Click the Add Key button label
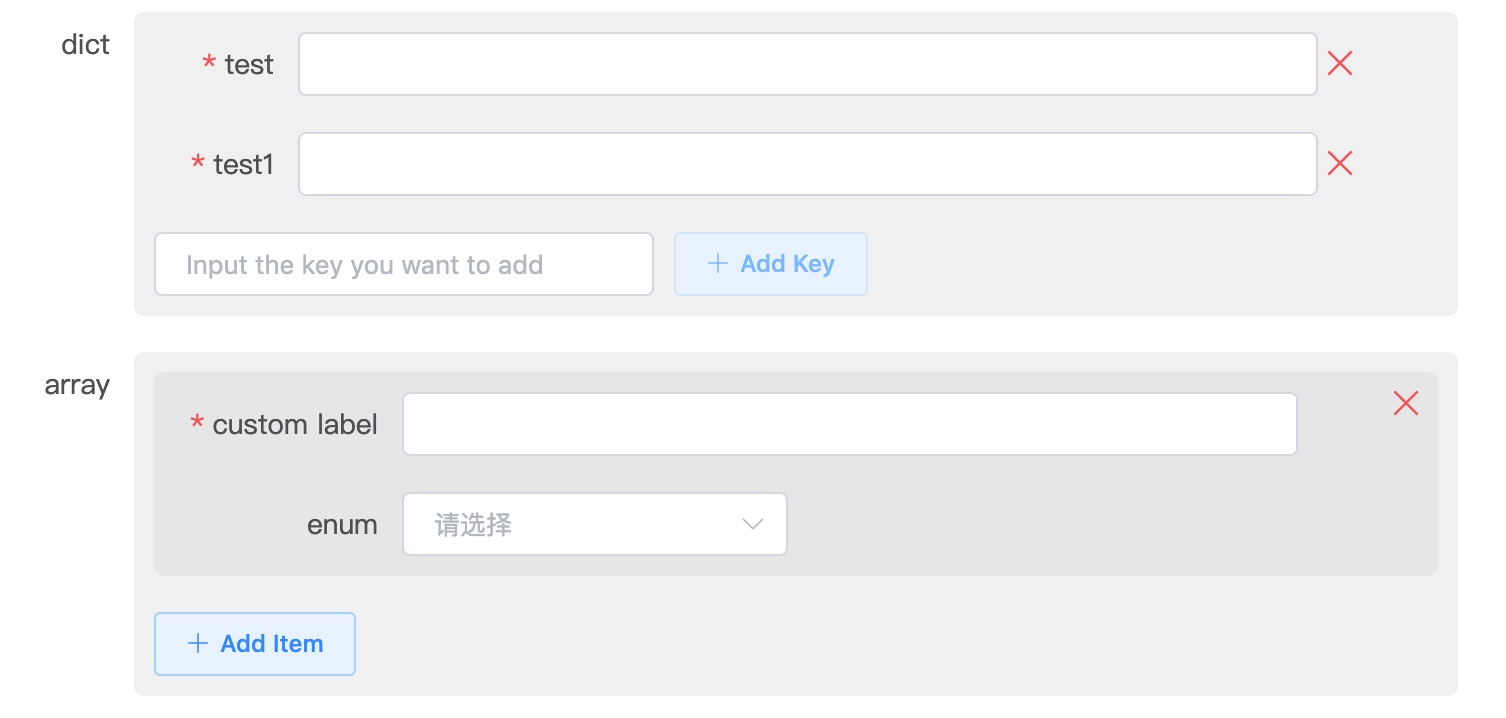This screenshot has height=718, width=1506. [x=787, y=264]
